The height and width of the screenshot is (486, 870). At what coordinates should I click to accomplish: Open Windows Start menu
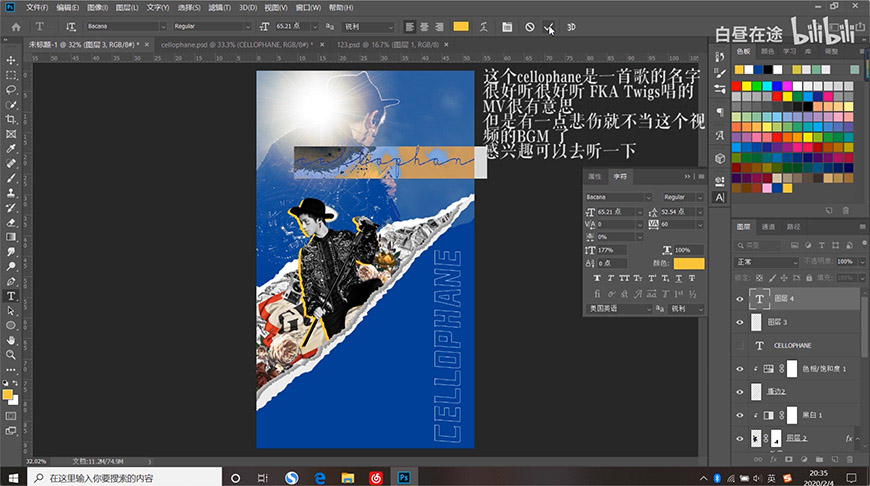pyautogui.click(x=13, y=478)
